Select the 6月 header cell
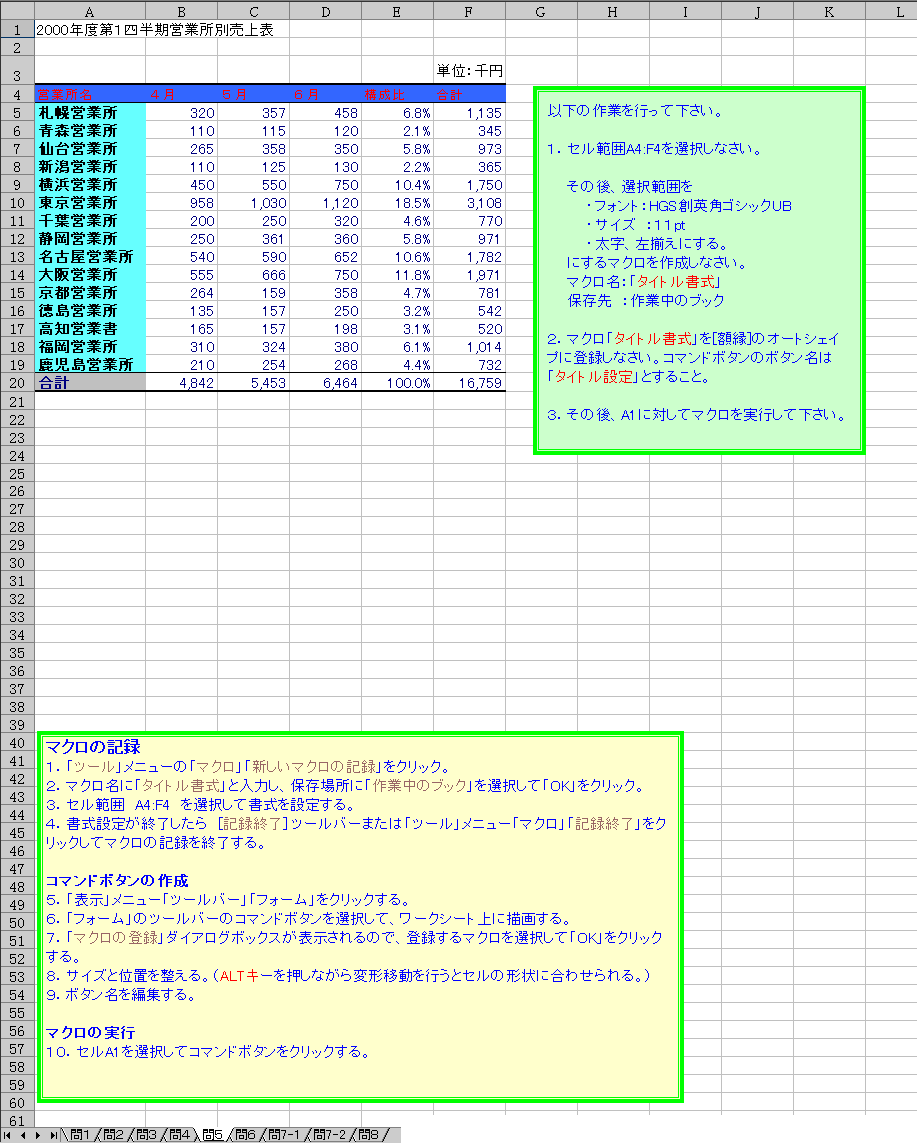Image resolution: width=917 pixels, height=1143 pixels. point(326,95)
